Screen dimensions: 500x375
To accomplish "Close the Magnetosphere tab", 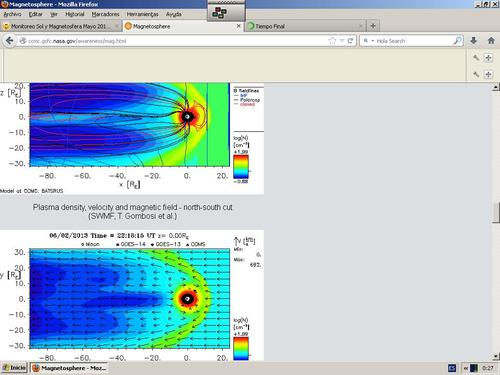I will [x=239, y=26].
